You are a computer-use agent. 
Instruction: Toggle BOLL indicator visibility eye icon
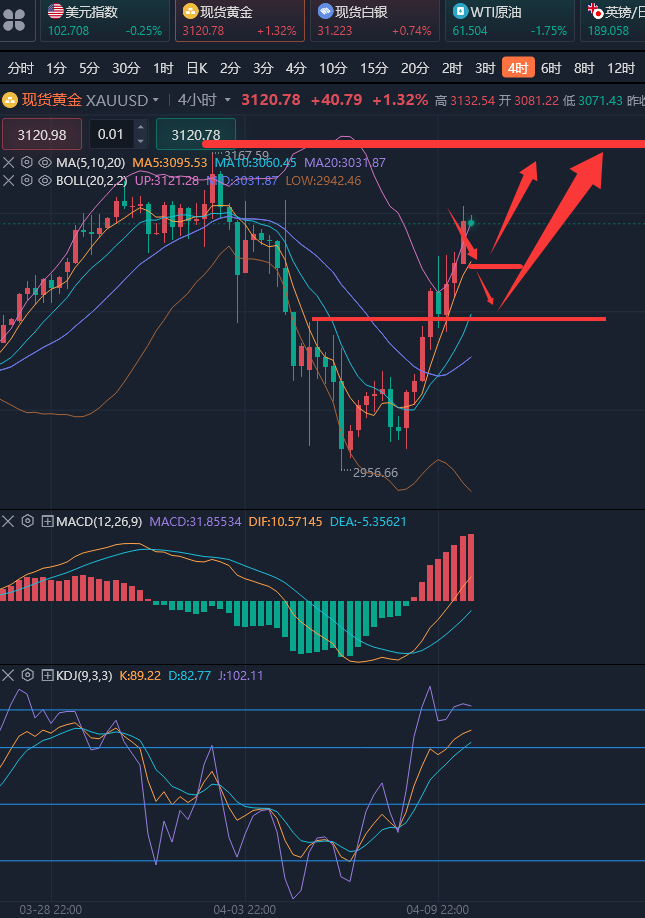(x=44, y=180)
